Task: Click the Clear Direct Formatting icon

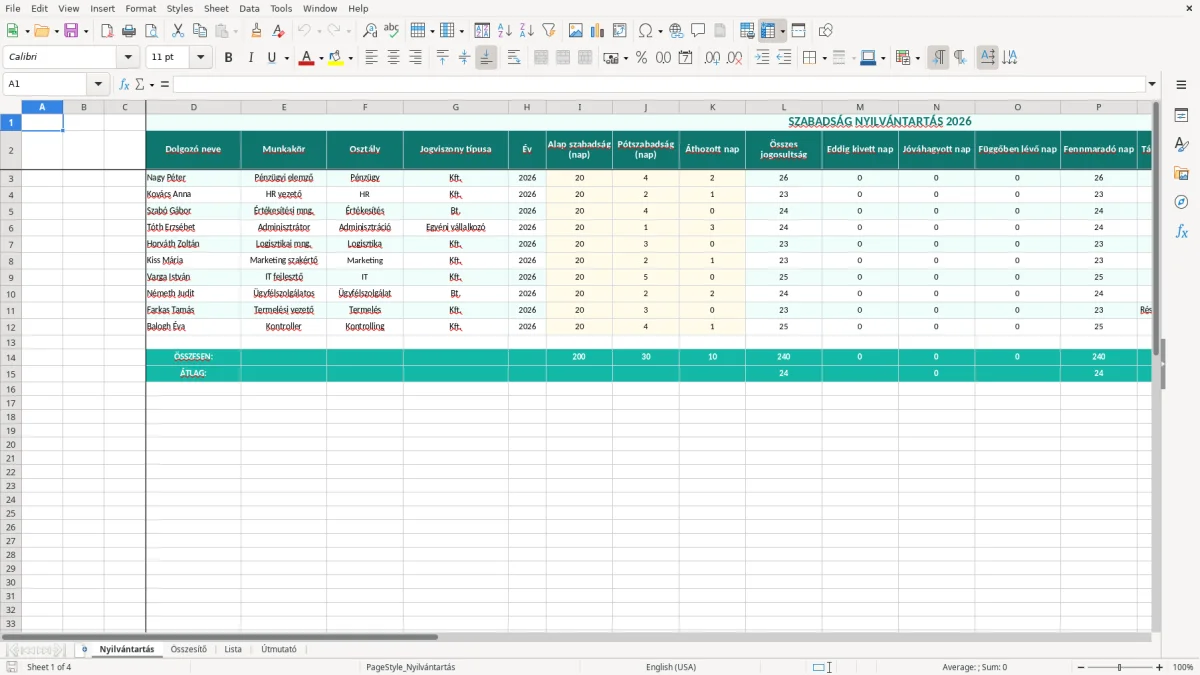Action: pos(279,31)
